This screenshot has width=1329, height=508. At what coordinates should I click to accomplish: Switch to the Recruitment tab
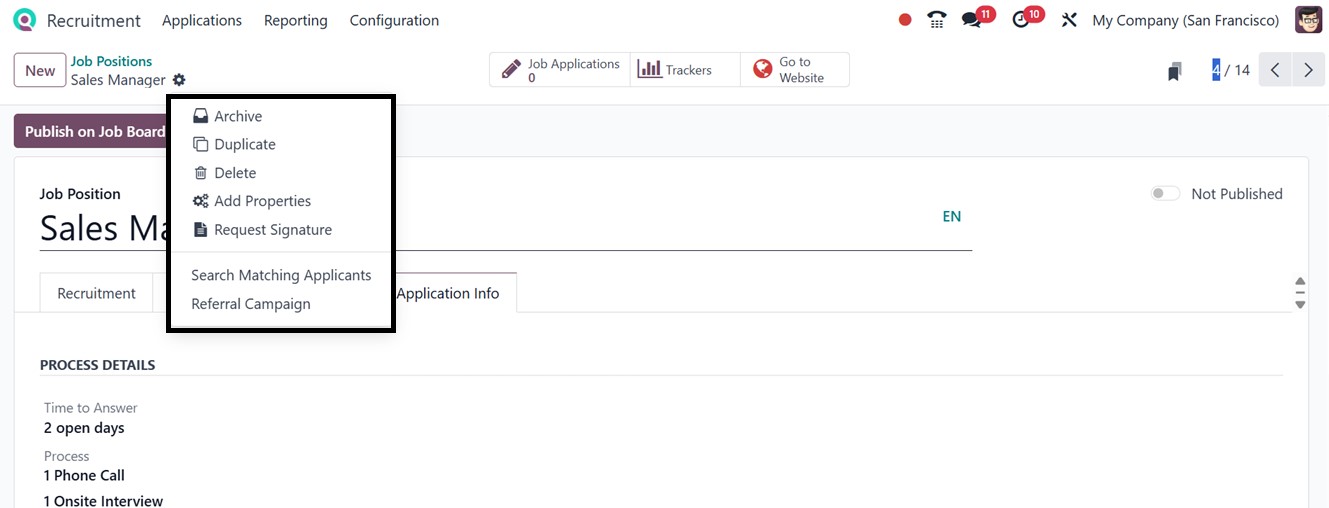[96, 293]
